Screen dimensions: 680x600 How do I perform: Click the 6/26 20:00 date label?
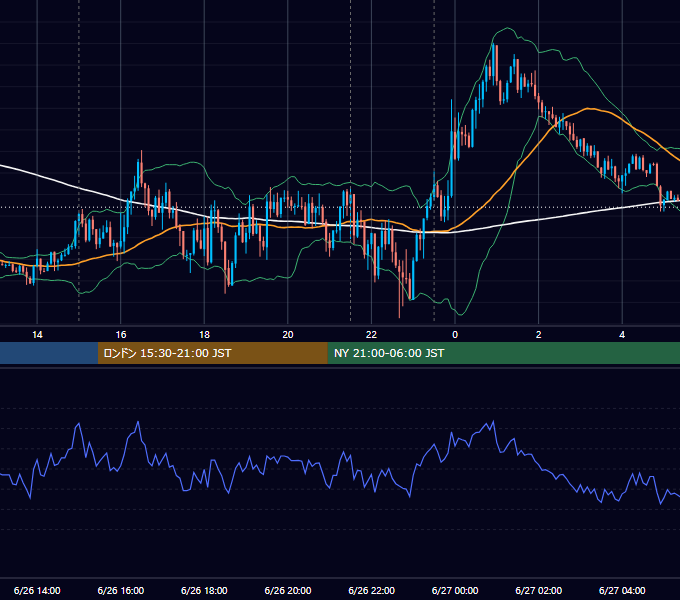click(x=288, y=590)
